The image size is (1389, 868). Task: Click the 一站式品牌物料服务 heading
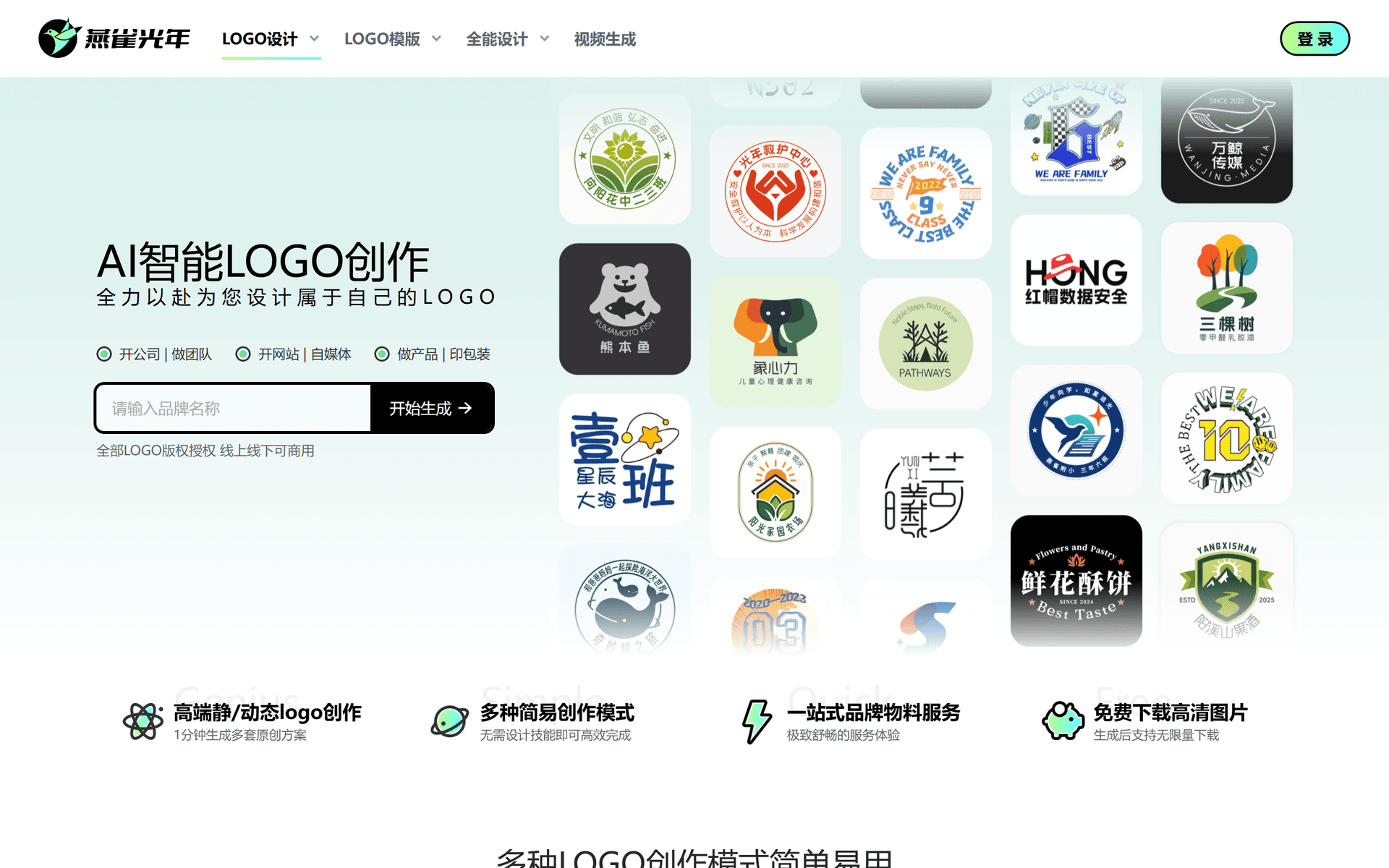(873, 712)
